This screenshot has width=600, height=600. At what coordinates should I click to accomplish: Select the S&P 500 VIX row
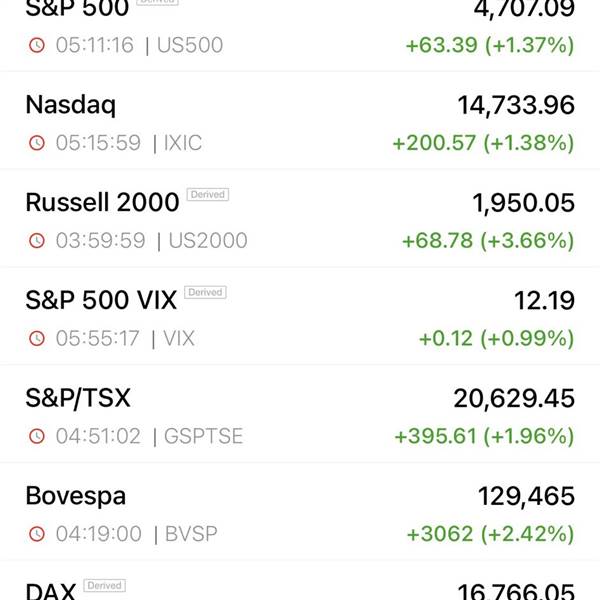tap(300, 316)
